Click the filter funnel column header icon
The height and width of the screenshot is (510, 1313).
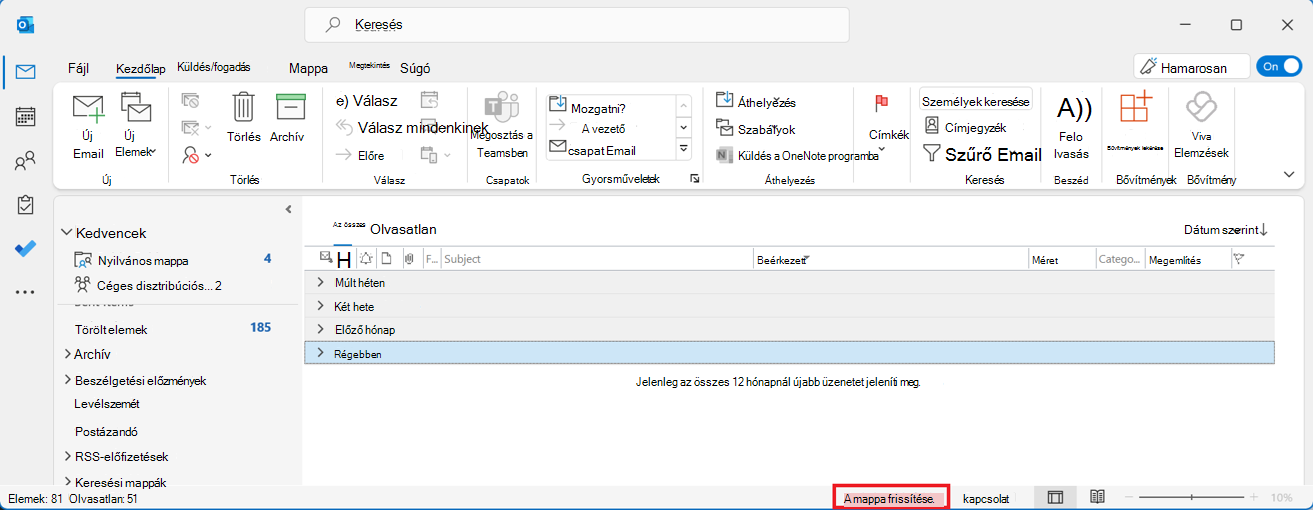click(x=1239, y=258)
